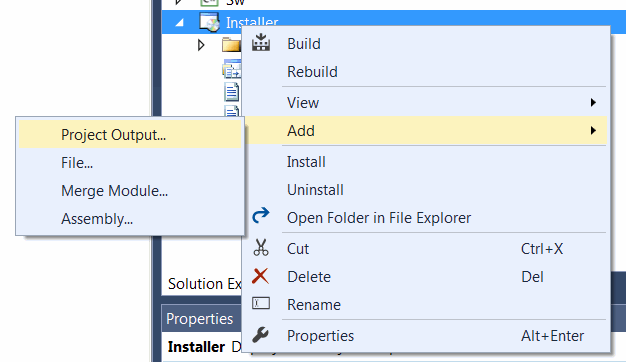Click the wrench Properties icon
Viewport: 626px width, 362px height.
pos(260,335)
